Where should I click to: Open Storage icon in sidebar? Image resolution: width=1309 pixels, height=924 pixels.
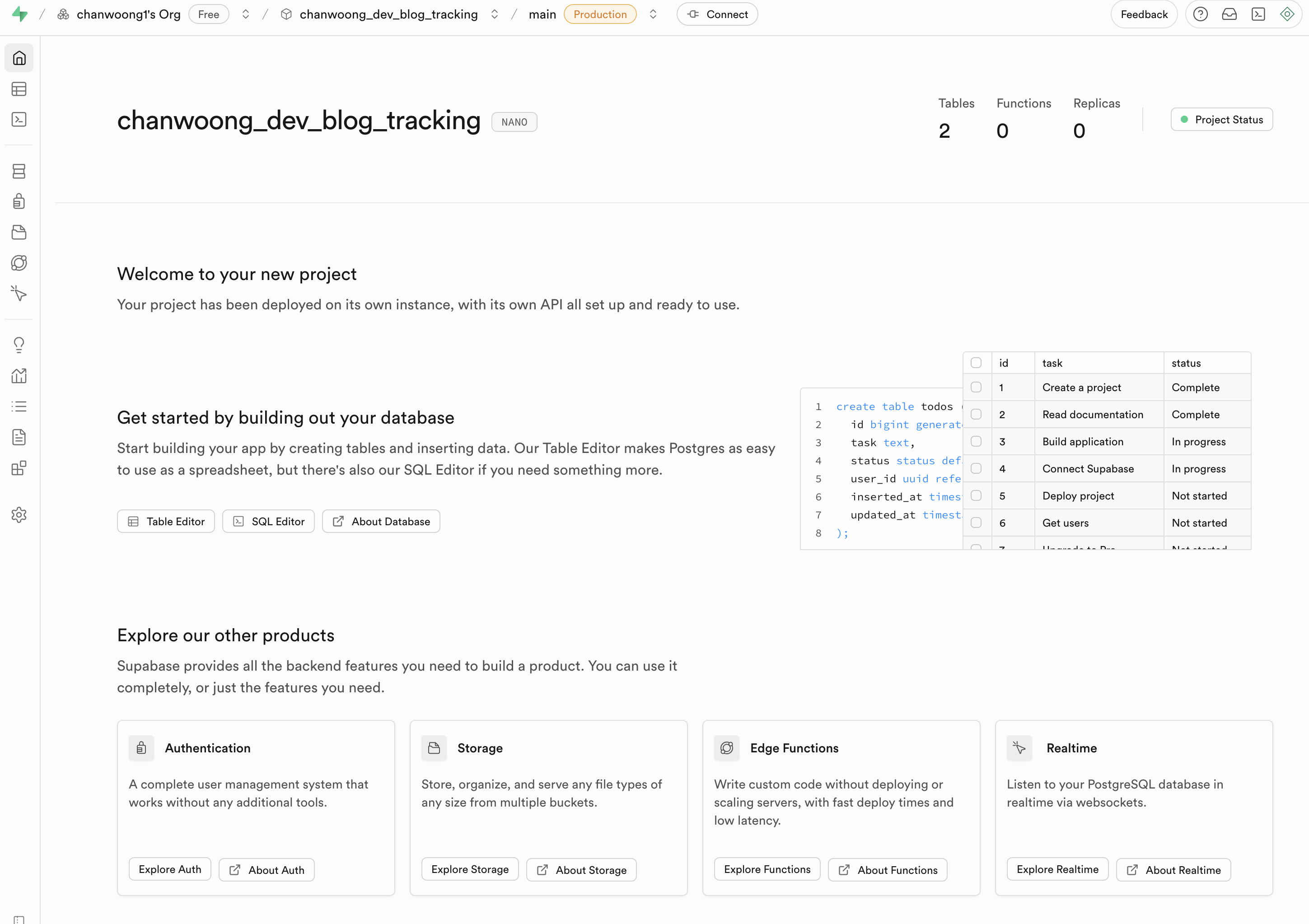[19, 232]
